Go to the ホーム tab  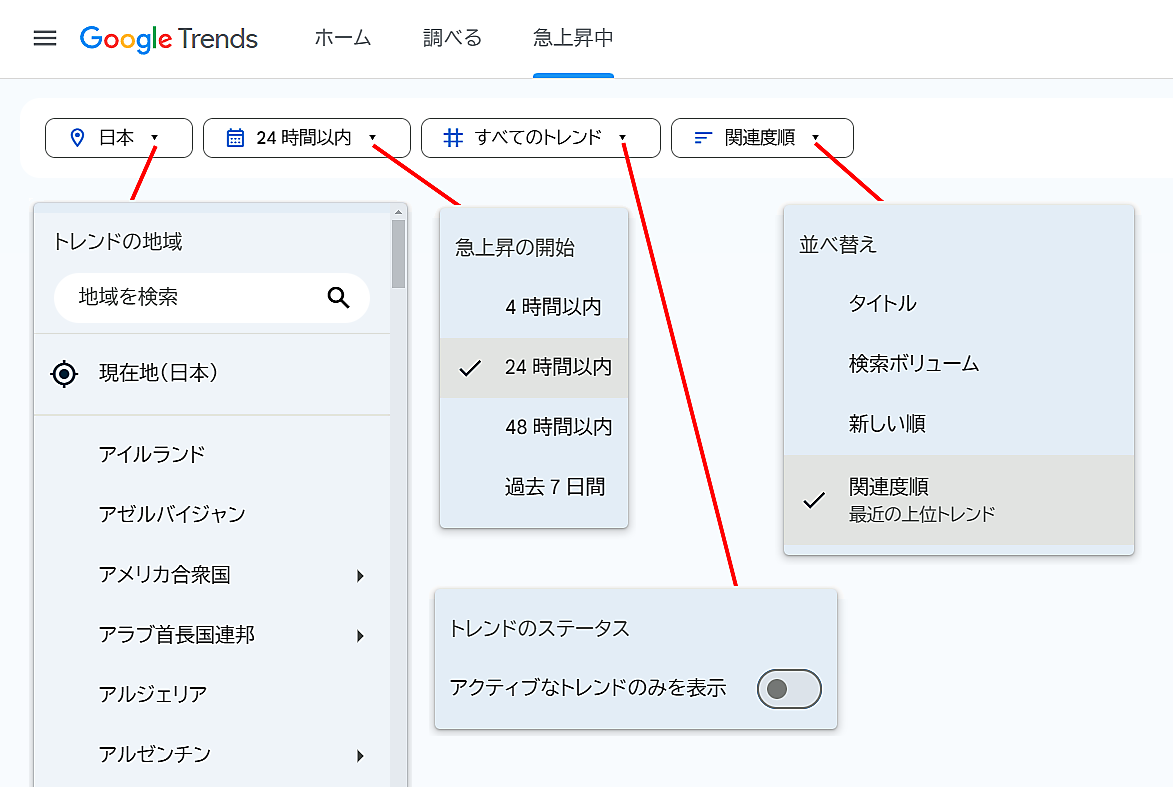tap(342, 39)
